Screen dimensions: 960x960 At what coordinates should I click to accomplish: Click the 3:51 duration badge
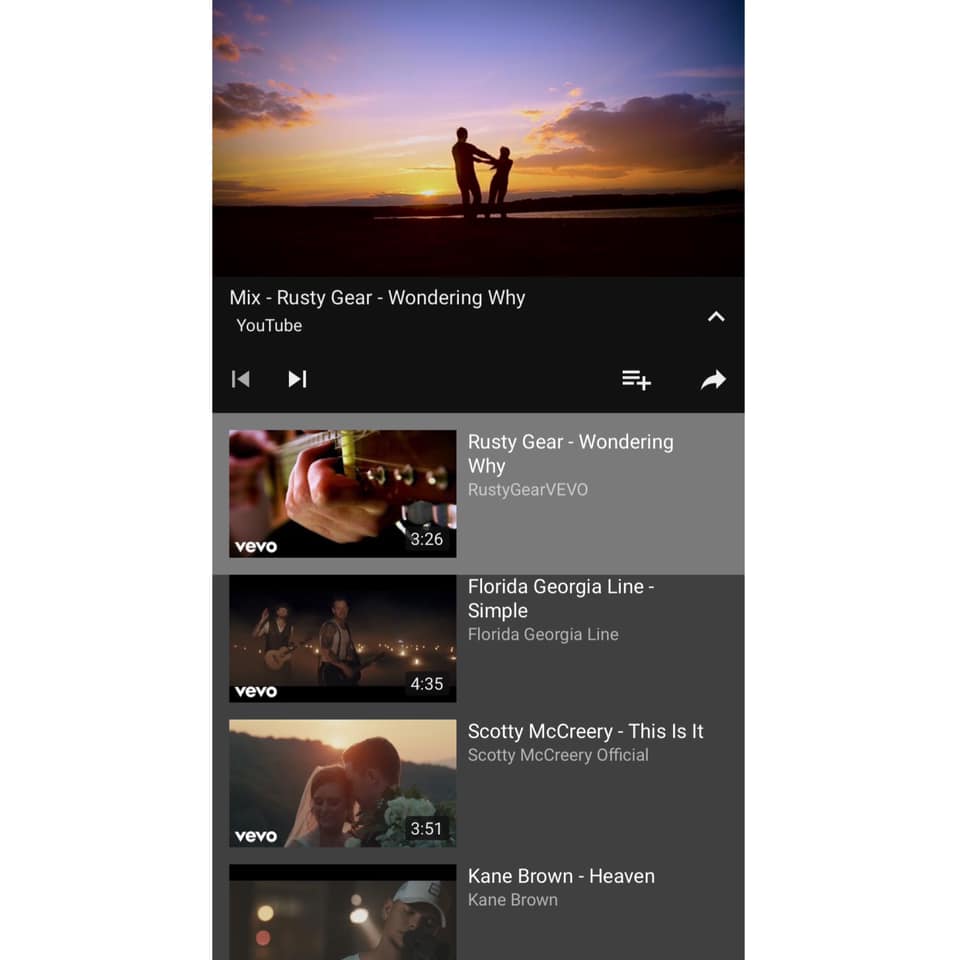pyautogui.click(x=426, y=829)
